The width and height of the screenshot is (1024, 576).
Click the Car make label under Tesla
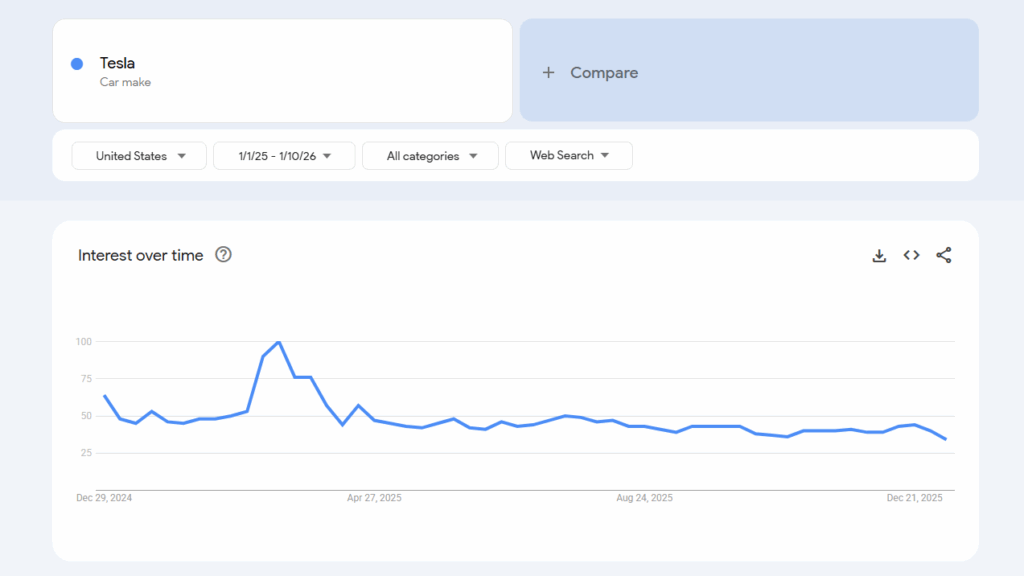tap(124, 82)
